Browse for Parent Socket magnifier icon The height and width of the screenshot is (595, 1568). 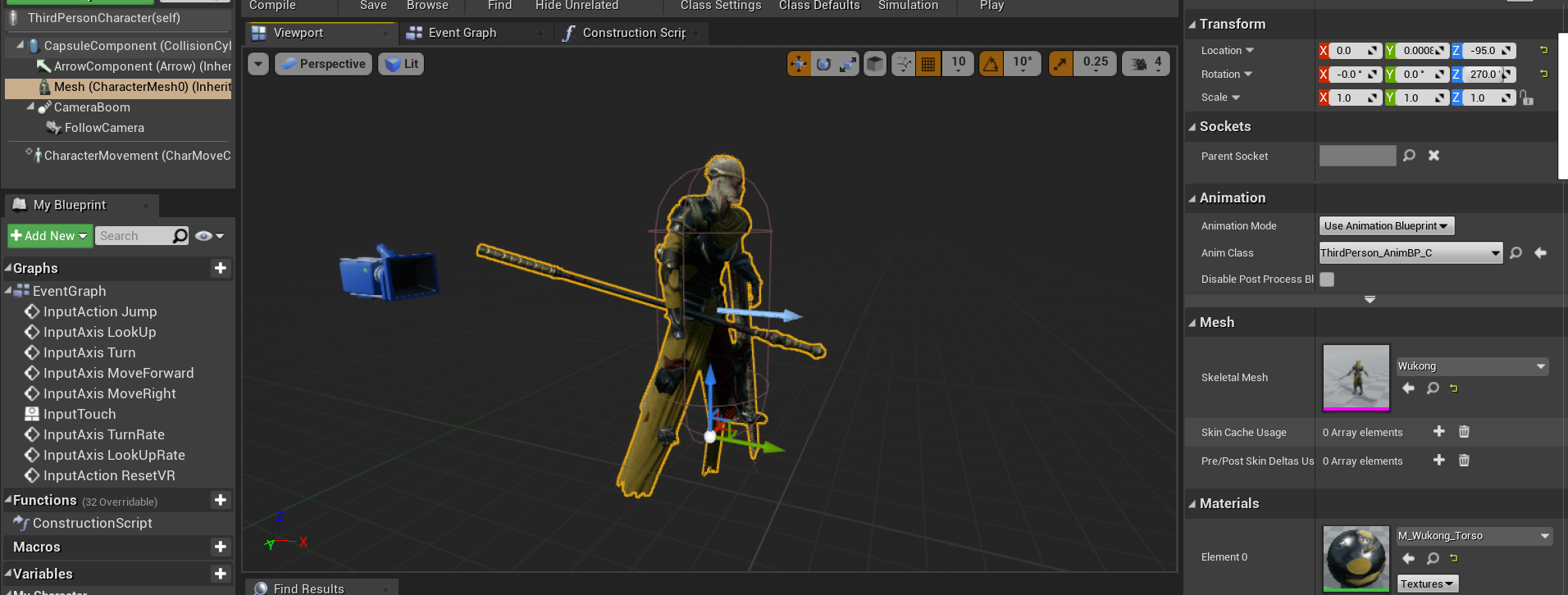(x=1409, y=155)
